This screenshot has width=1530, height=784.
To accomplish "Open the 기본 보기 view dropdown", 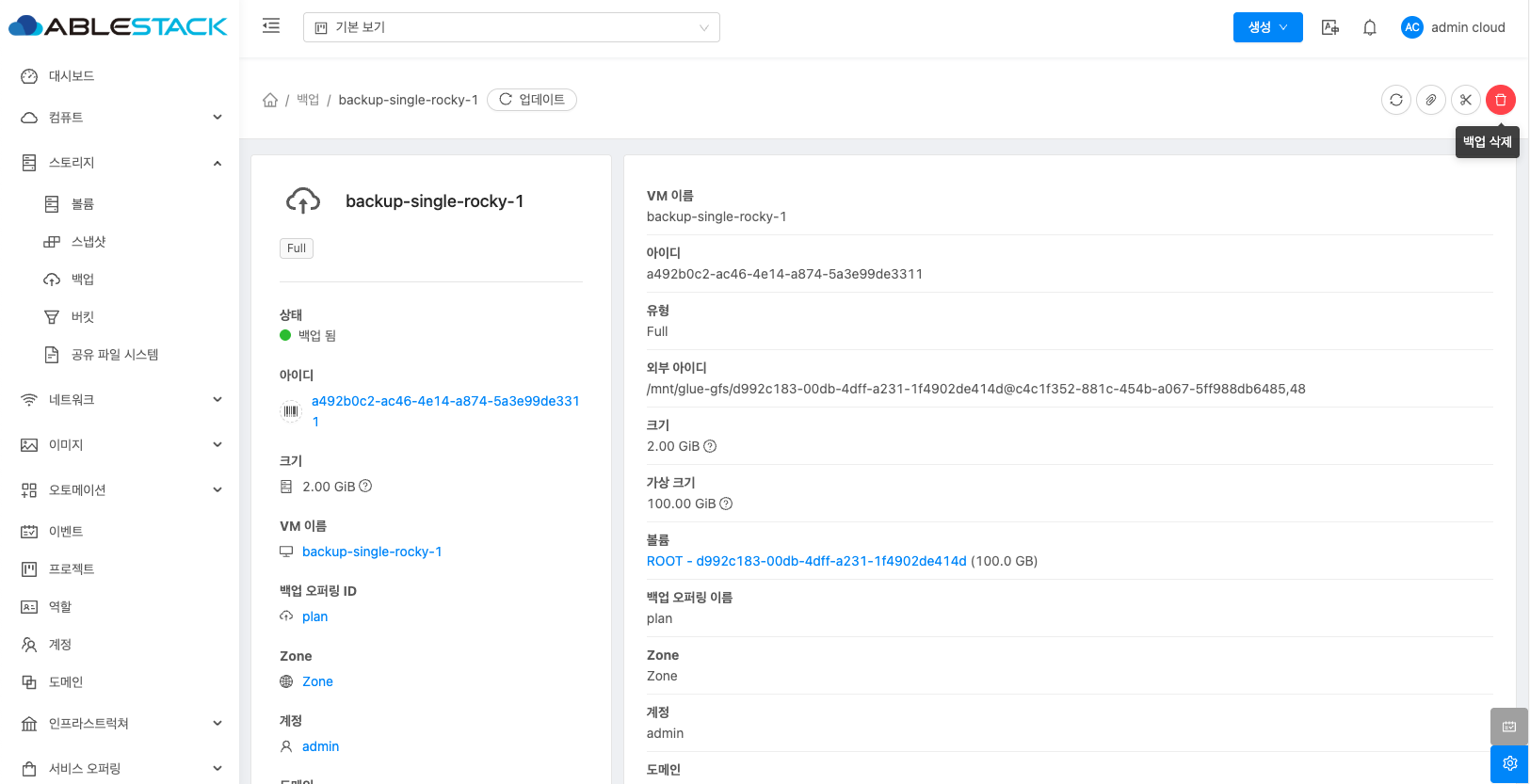I will coord(511,27).
